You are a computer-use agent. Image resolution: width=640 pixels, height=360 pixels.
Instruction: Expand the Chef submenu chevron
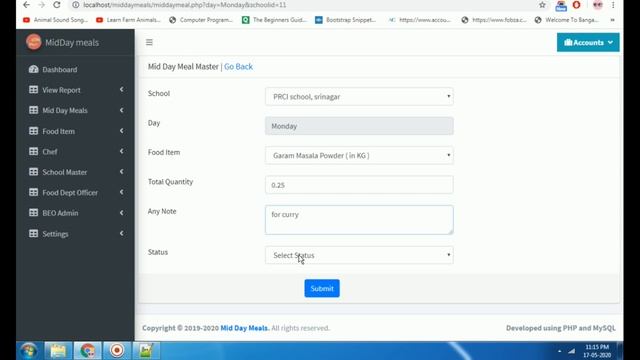(122, 151)
